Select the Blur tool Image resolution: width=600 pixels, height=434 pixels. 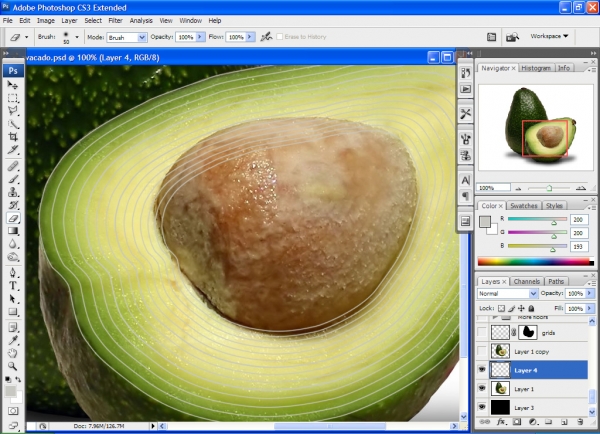(13, 244)
